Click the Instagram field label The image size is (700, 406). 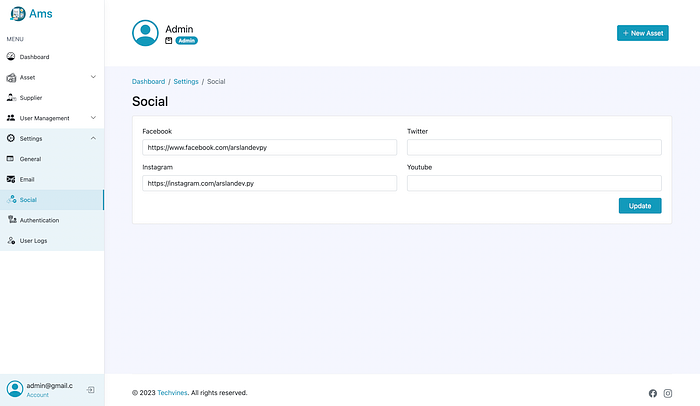158,167
